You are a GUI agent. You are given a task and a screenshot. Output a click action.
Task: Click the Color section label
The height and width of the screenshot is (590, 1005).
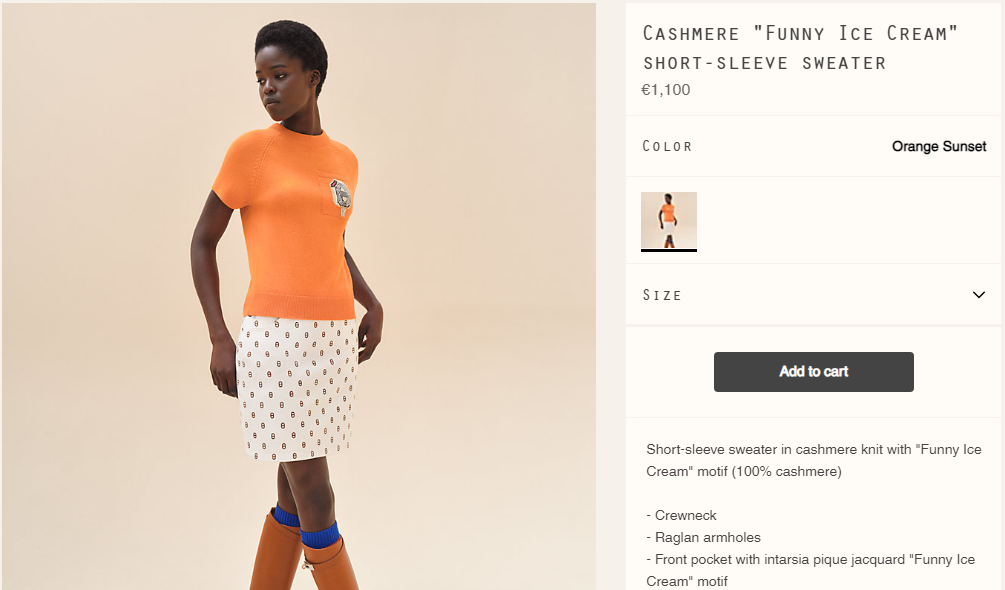[x=667, y=147]
